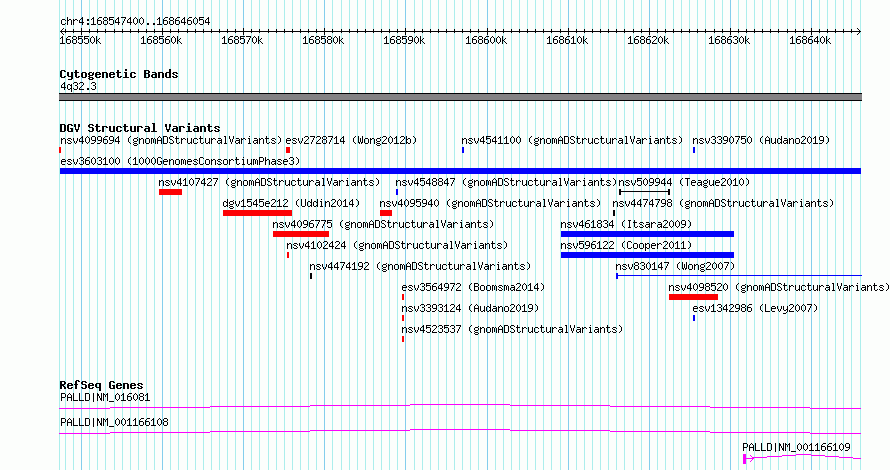Click the 4q32.3 cytogenetic band bar

tap(460, 97)
